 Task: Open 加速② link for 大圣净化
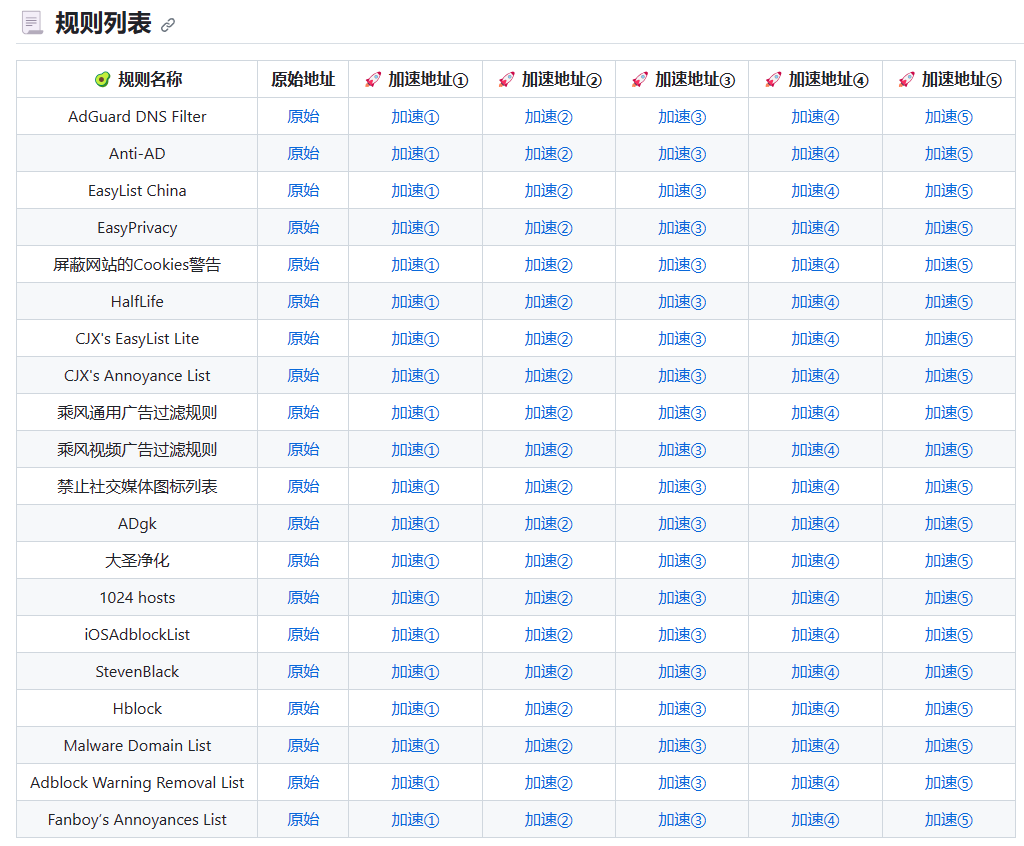[549, 561]
